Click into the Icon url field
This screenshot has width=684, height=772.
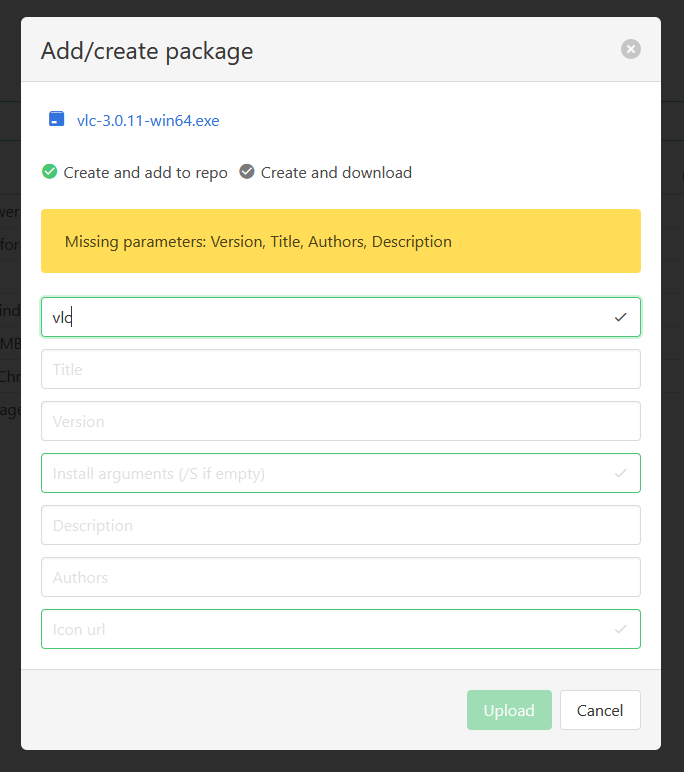pyautogui.click(x=320, y=629)
